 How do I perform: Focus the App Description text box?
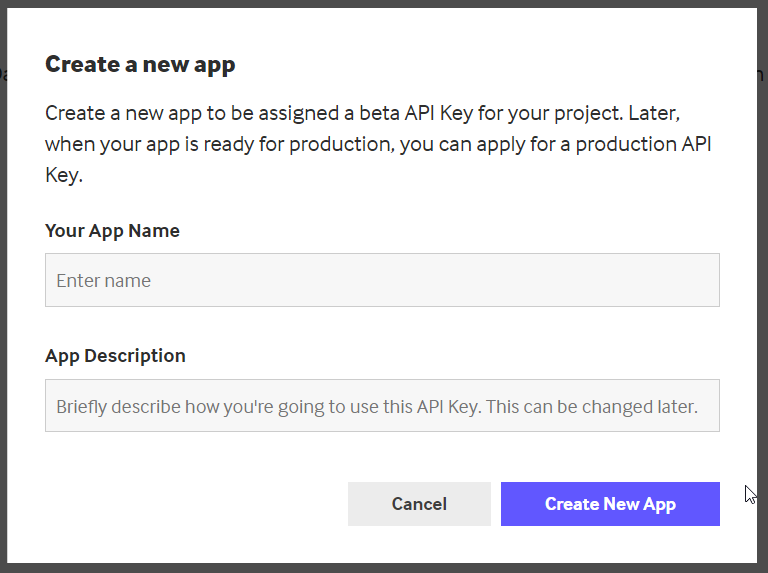(x=382, y=406)
